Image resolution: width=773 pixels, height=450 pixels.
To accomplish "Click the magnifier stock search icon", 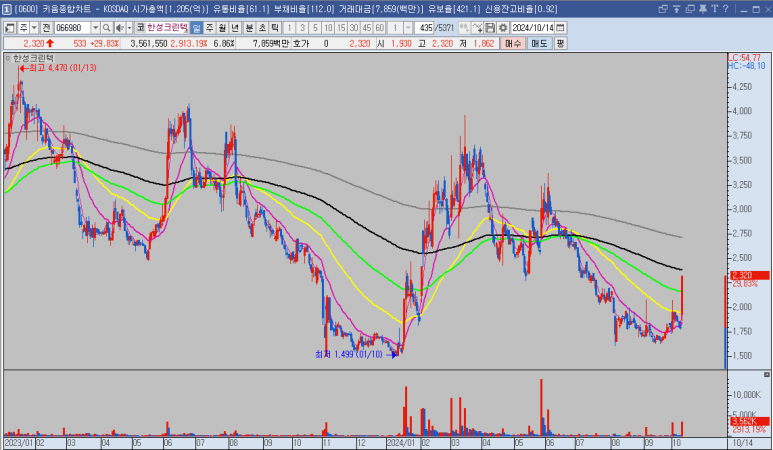I will tap(106, 28).
